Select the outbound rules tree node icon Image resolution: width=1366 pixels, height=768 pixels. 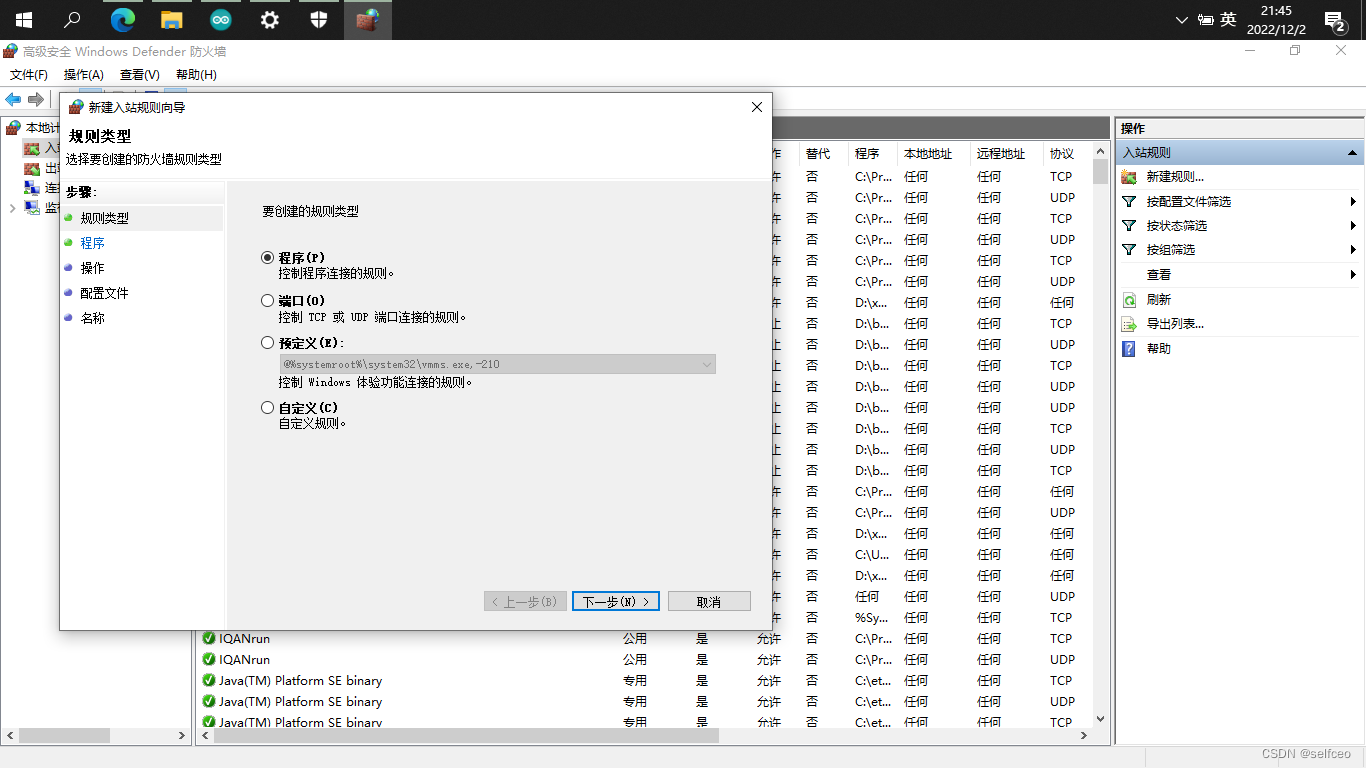click(32, 168)
